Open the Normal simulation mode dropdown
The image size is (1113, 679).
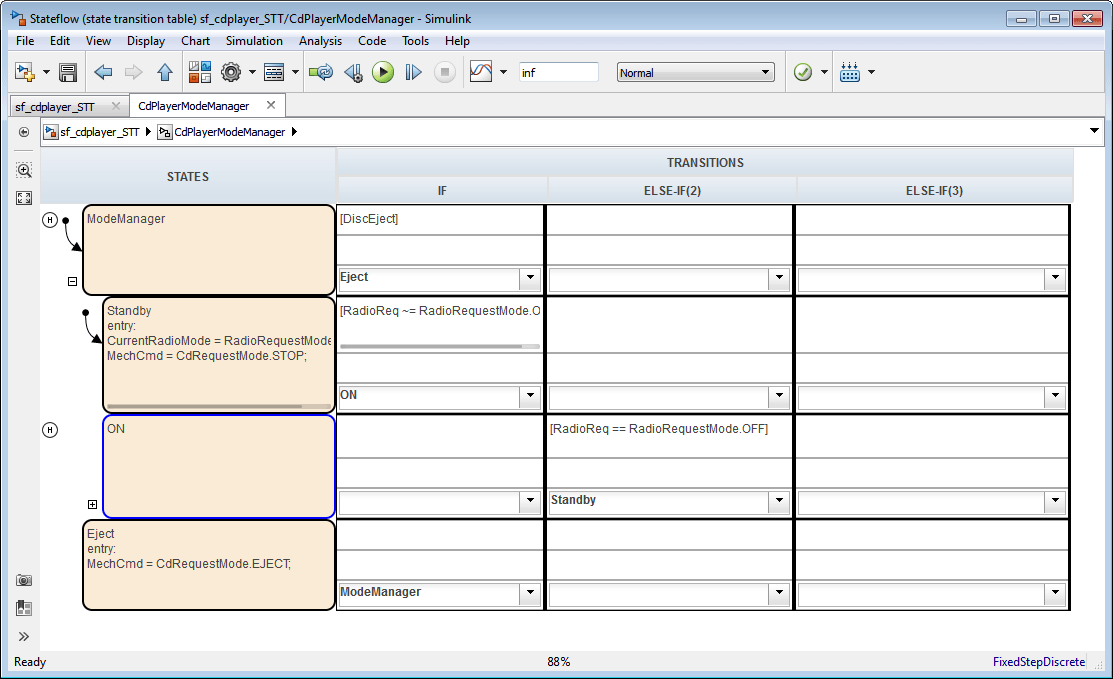click(695, 72)
